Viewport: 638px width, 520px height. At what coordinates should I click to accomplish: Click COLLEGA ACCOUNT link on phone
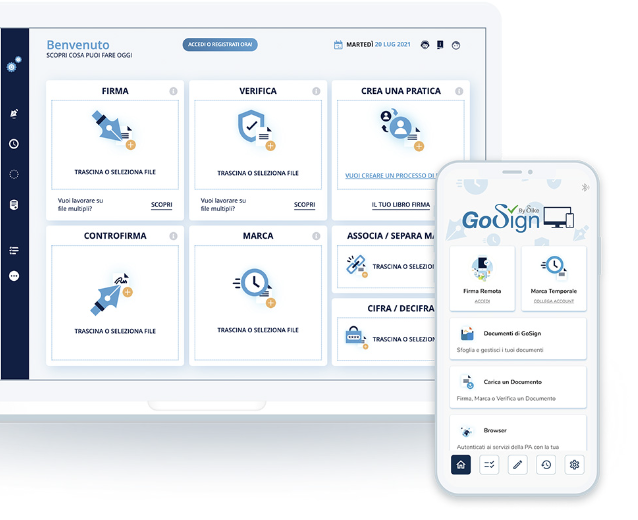(x=554, y=301)
